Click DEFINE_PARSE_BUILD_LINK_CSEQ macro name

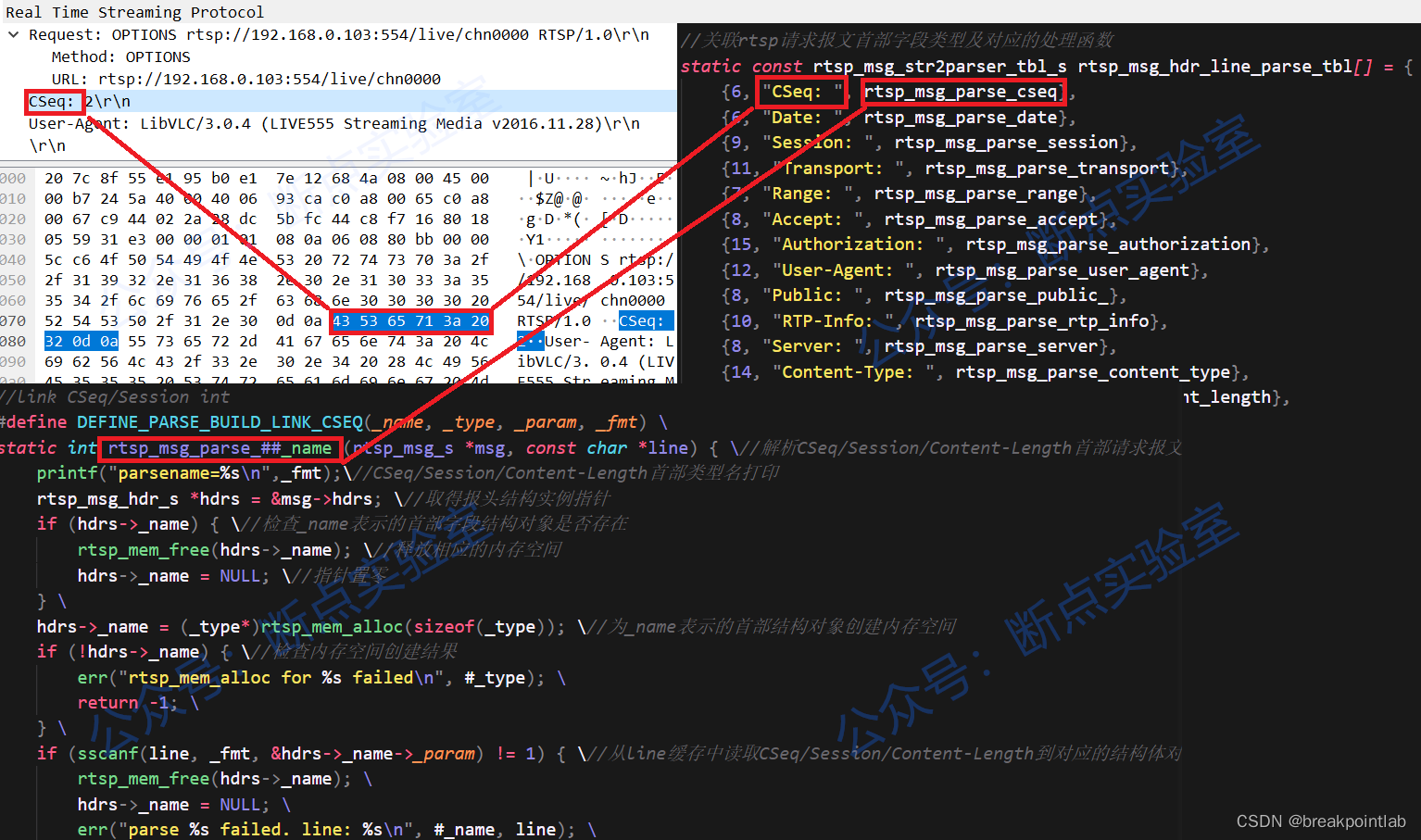tap(220, 422)
